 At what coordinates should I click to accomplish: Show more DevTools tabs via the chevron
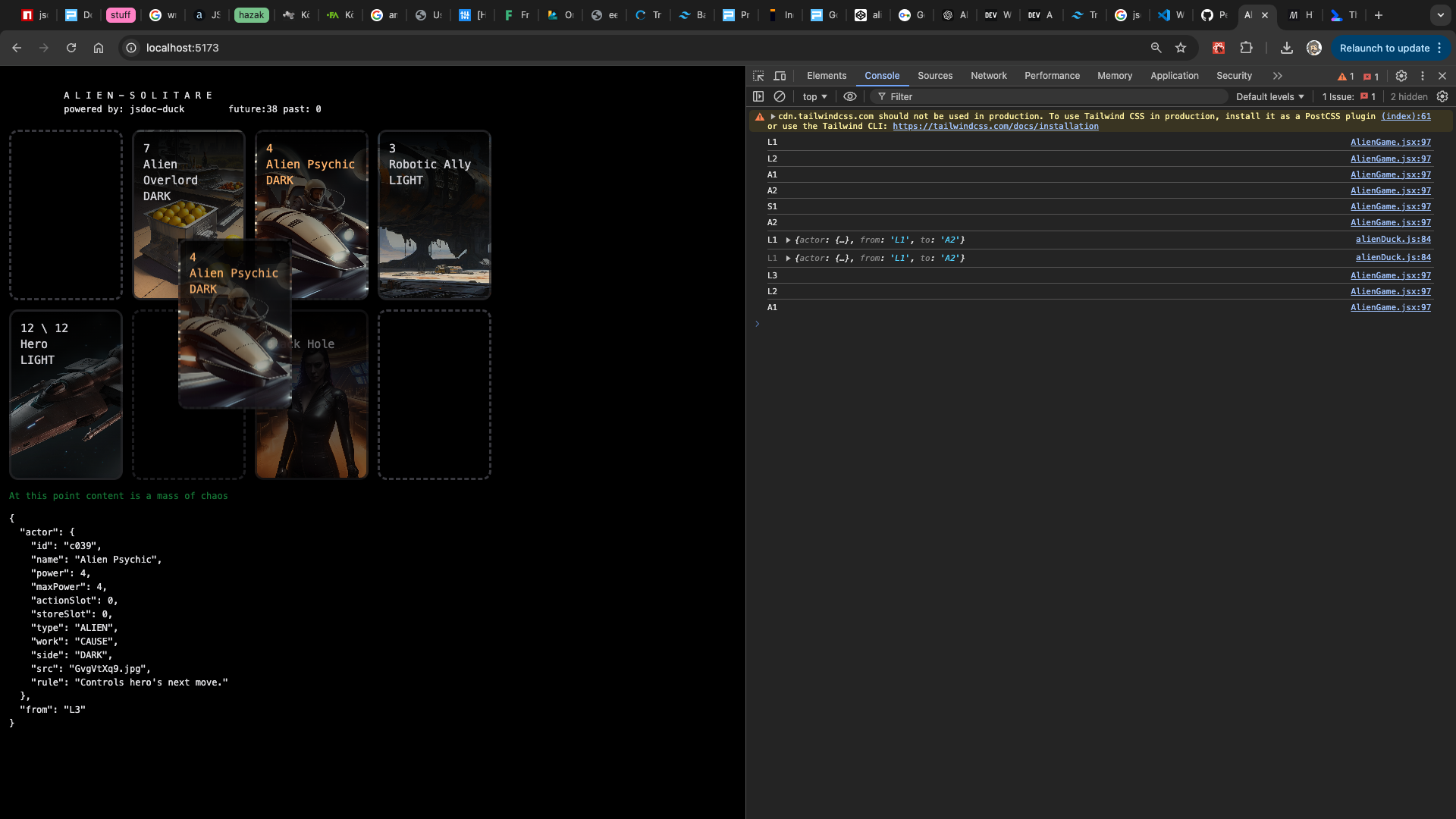tap(1278, 76)
